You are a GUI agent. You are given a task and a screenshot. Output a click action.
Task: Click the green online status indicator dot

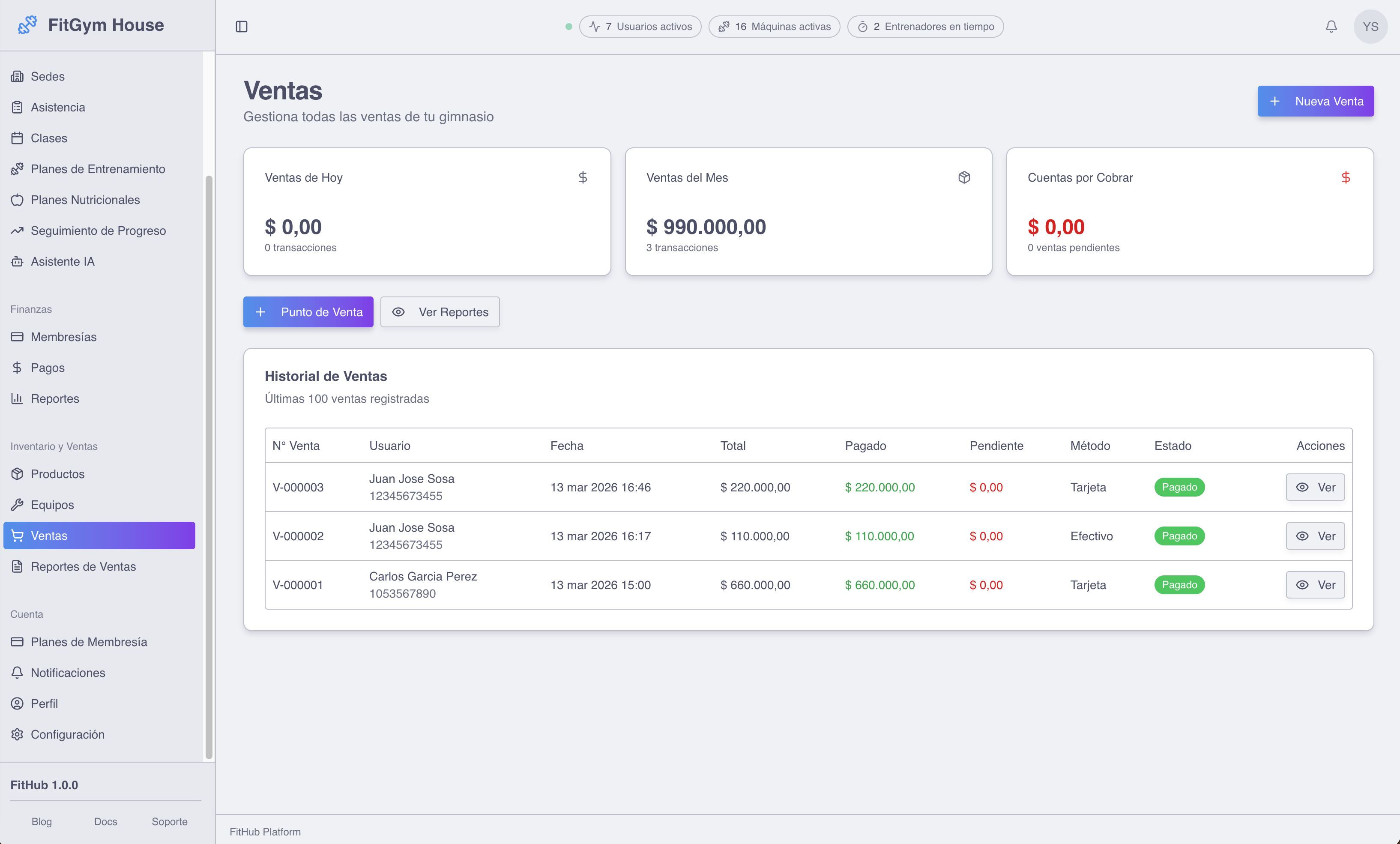click(x=568, y=26)
